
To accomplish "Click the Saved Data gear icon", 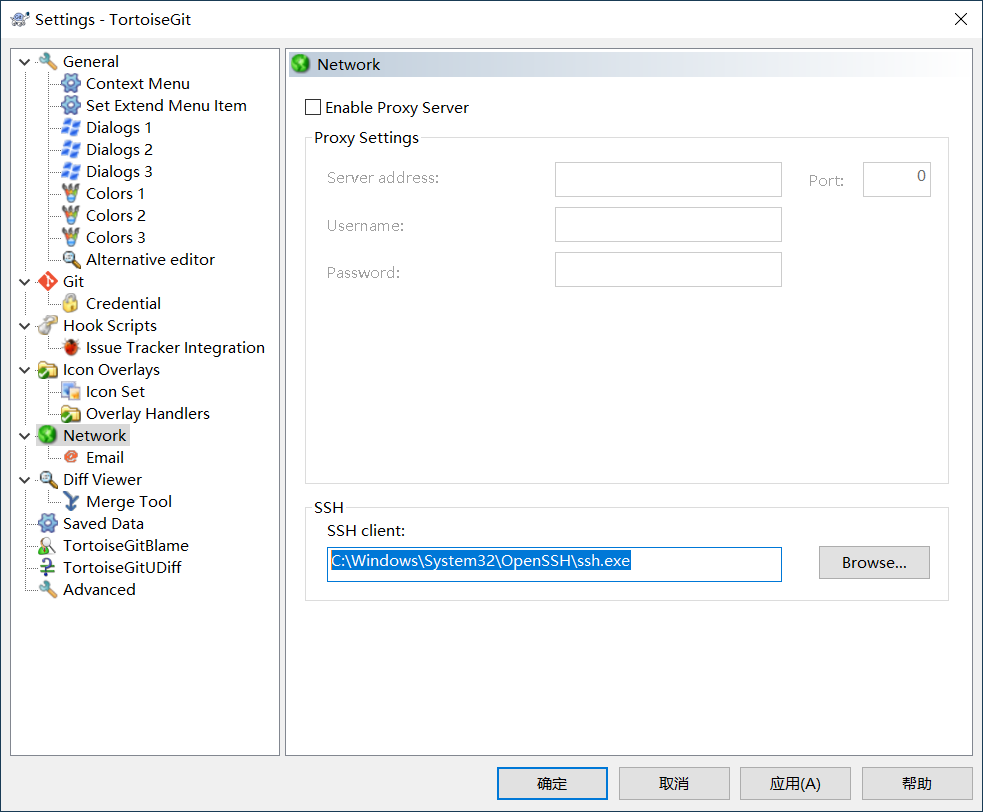I will coord(48,523).
